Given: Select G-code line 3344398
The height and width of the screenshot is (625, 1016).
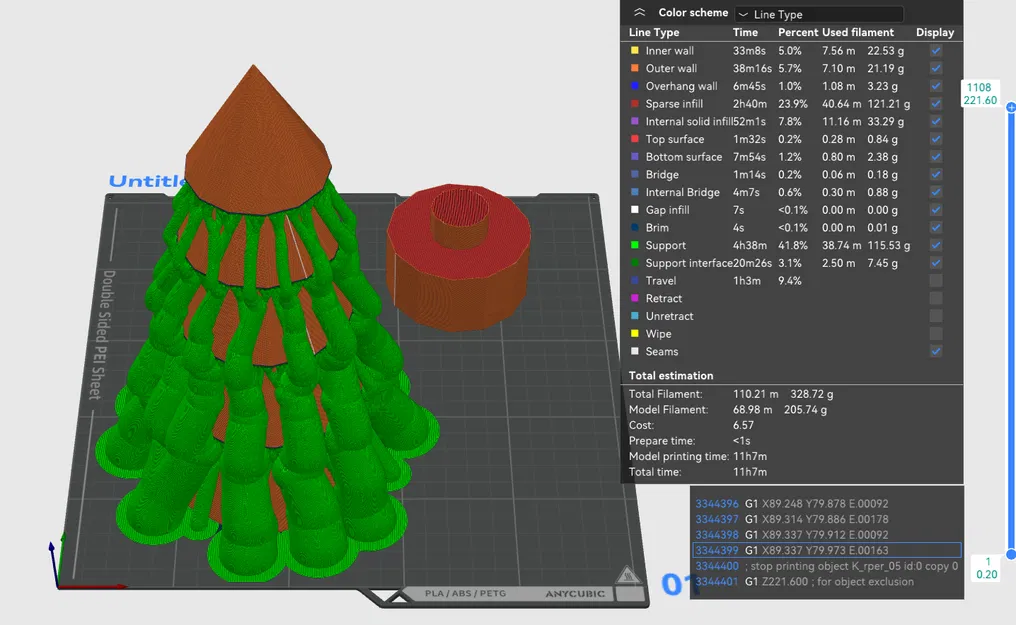Looking at the screenshot, I should pyautogui.click(x=826, y=534).
